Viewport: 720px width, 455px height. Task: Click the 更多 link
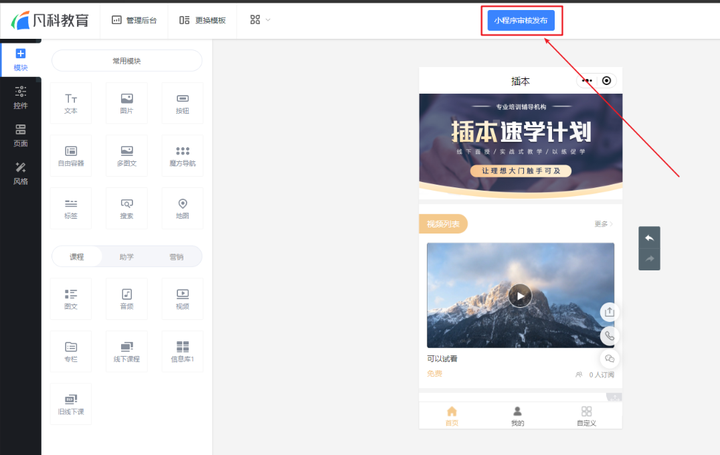pyautogui.click(x=603, y=224)
